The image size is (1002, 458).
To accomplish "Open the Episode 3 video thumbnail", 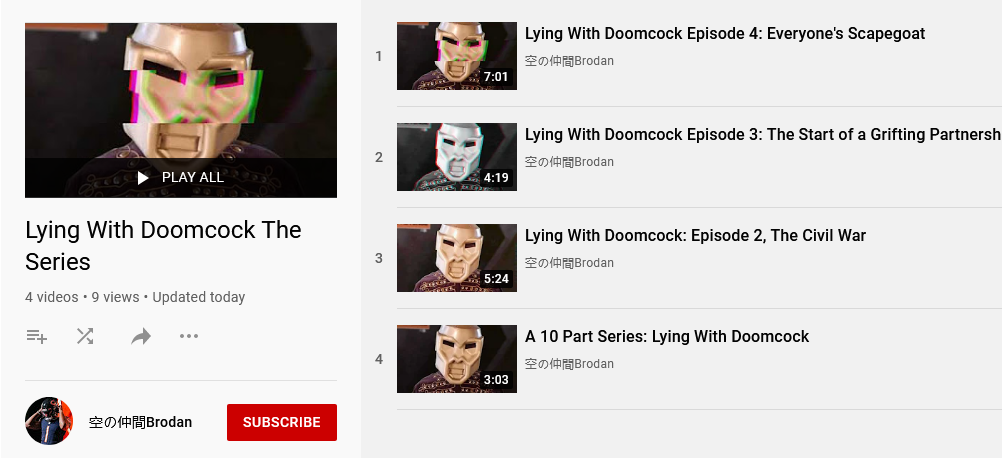I will (457, 157).
